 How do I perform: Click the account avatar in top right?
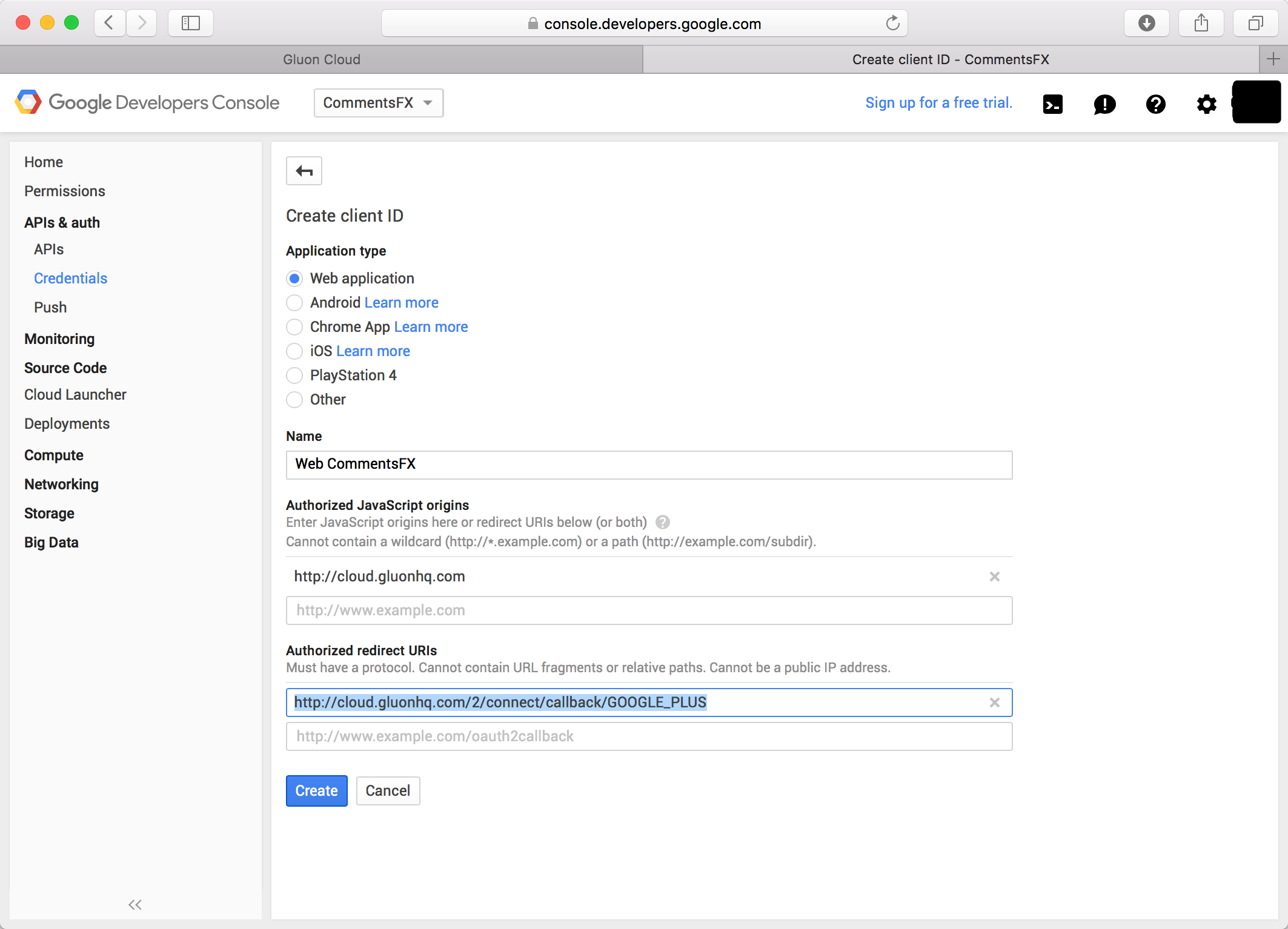pyautogui.click(x=1256, y=102)
